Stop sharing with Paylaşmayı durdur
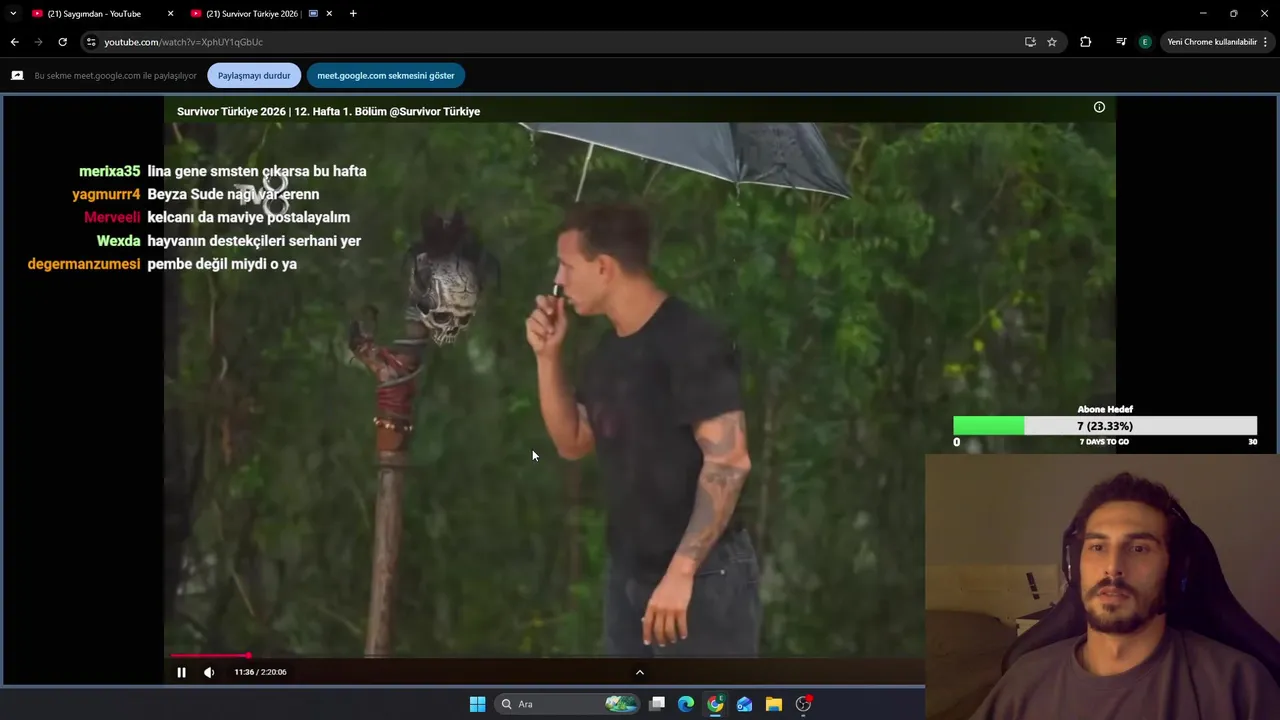This screenshot has height=720, width=1280. [254, 75]
